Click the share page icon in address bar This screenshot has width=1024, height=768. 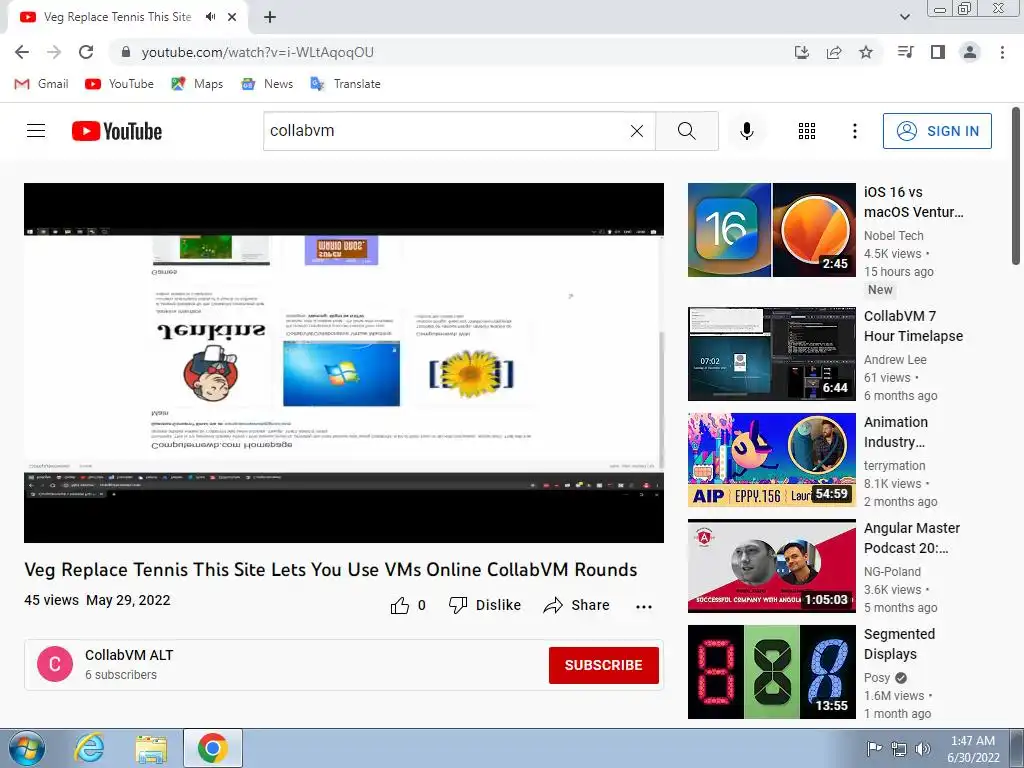pyautogui.click(x=834, y=52)
